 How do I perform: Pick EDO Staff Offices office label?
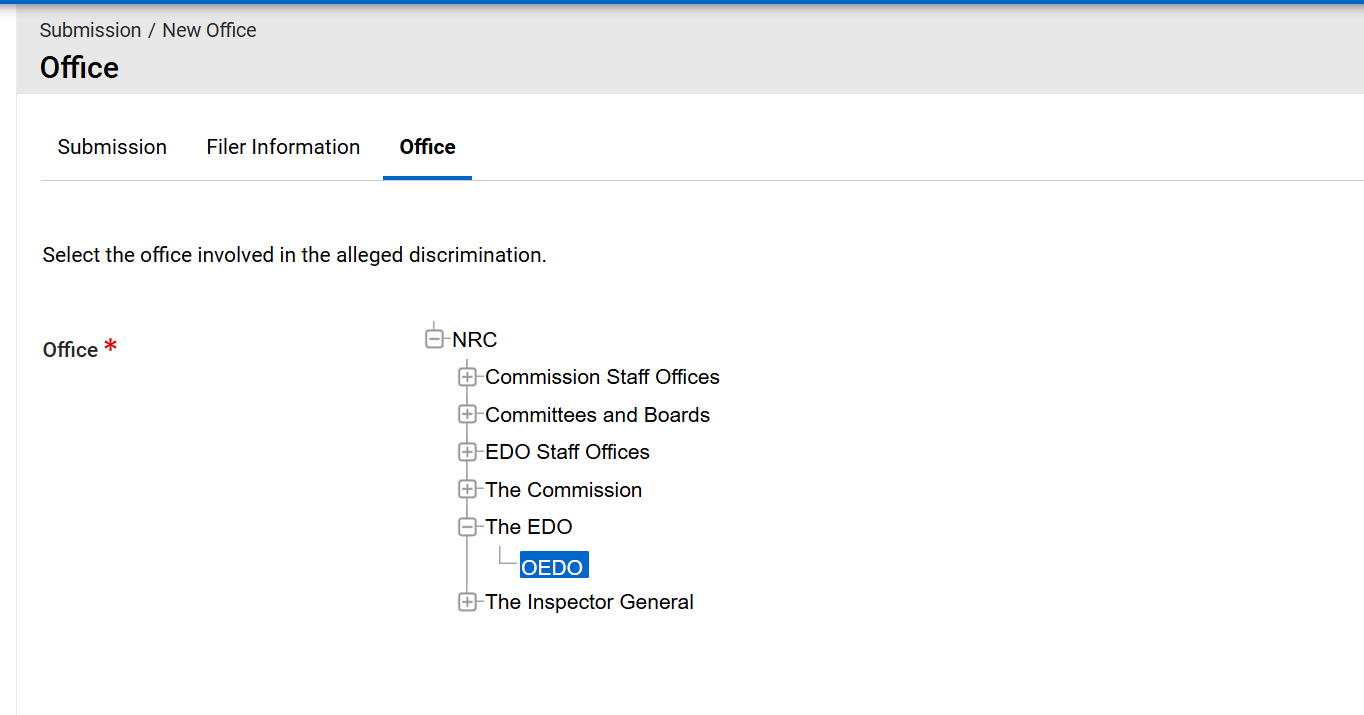(567, 452)
